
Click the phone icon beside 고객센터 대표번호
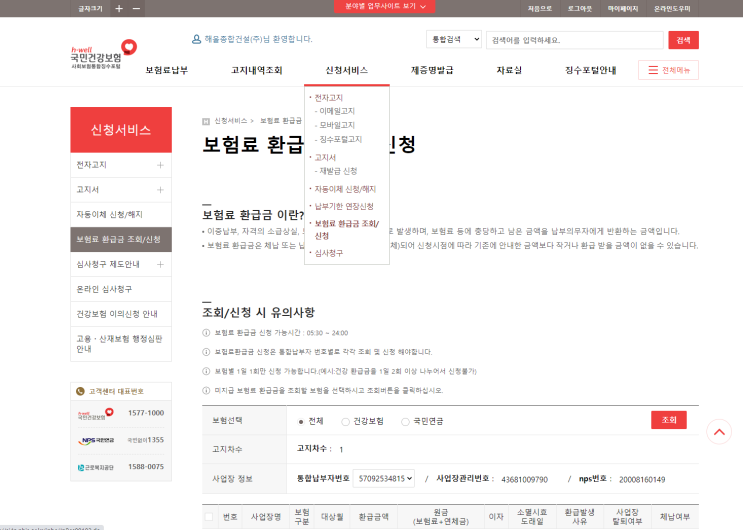(x=81, y=392)
